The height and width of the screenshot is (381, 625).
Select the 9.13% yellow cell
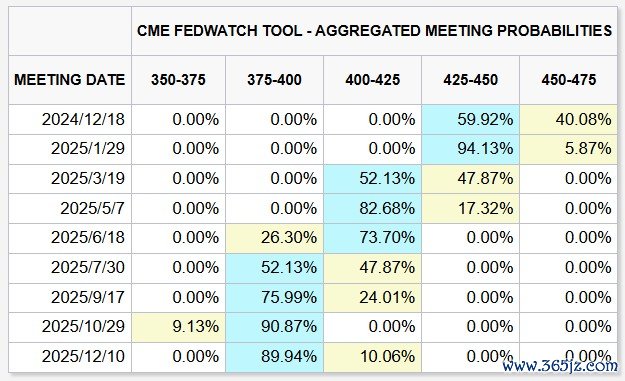tap(178, 327)
